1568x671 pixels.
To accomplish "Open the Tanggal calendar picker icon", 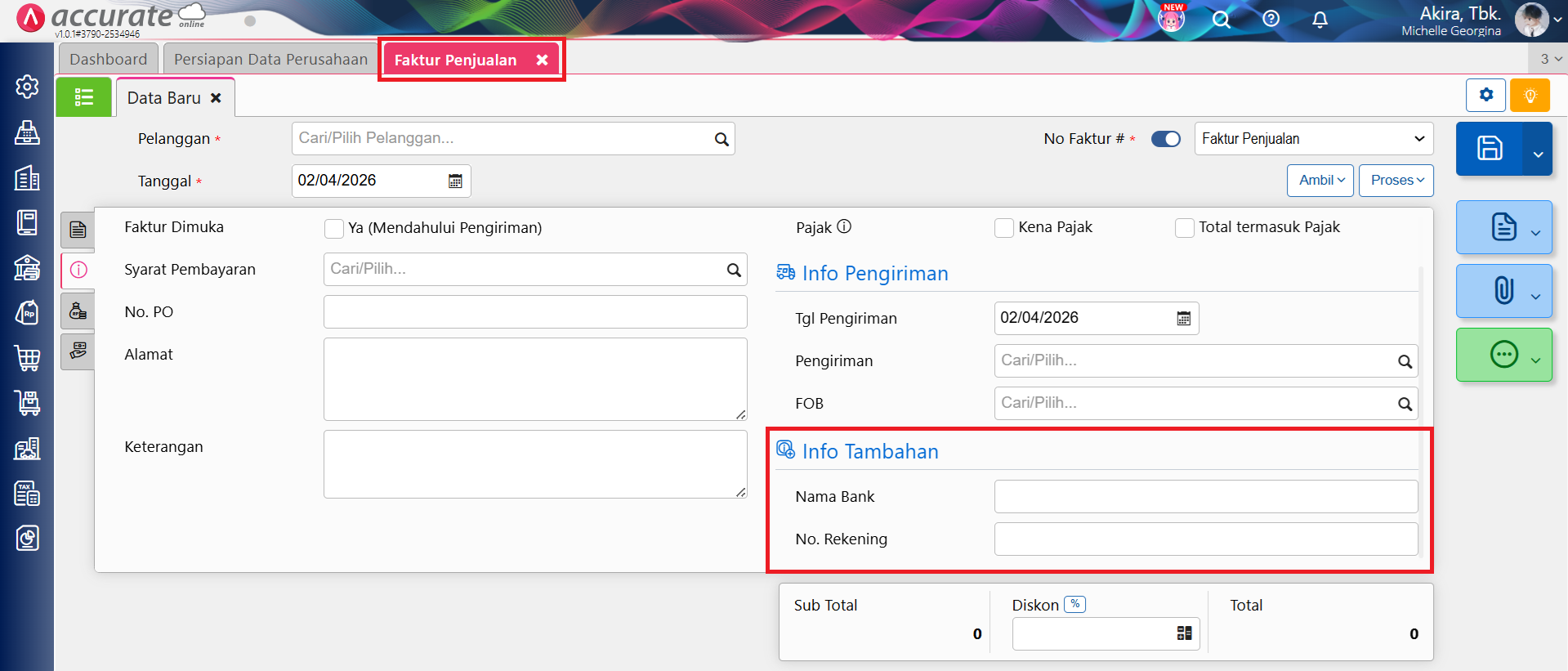I will click(455, 181).
